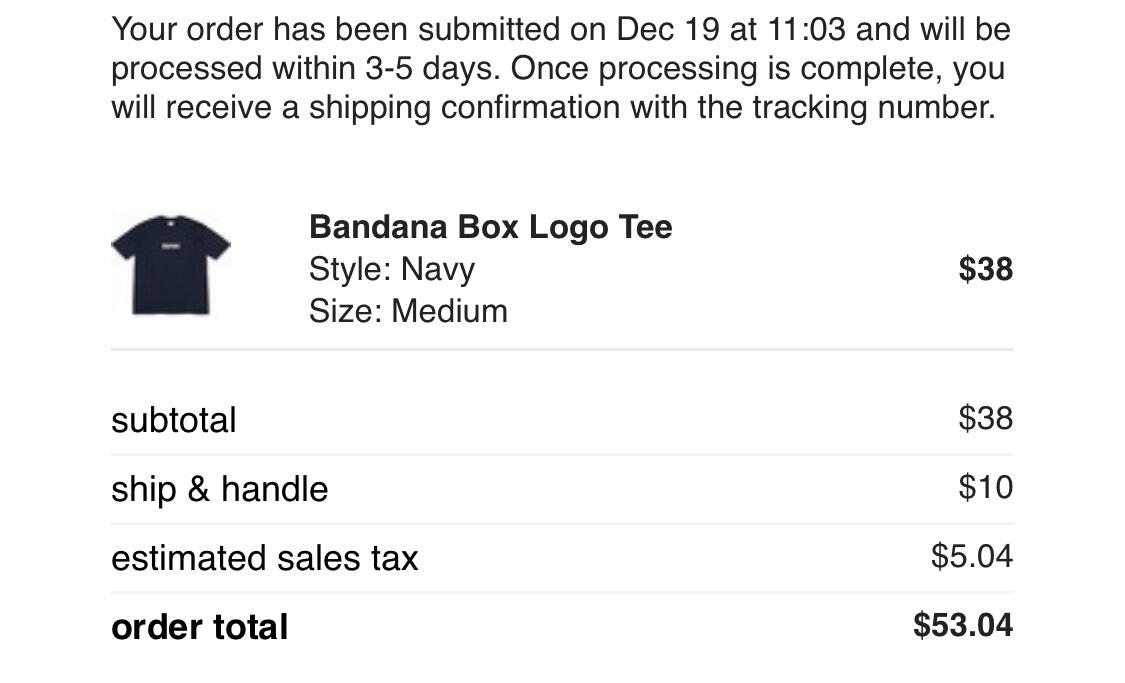Click the "Style: Navy" text
The width and height of the screenshot is (1125, 683).
point(391,269)
